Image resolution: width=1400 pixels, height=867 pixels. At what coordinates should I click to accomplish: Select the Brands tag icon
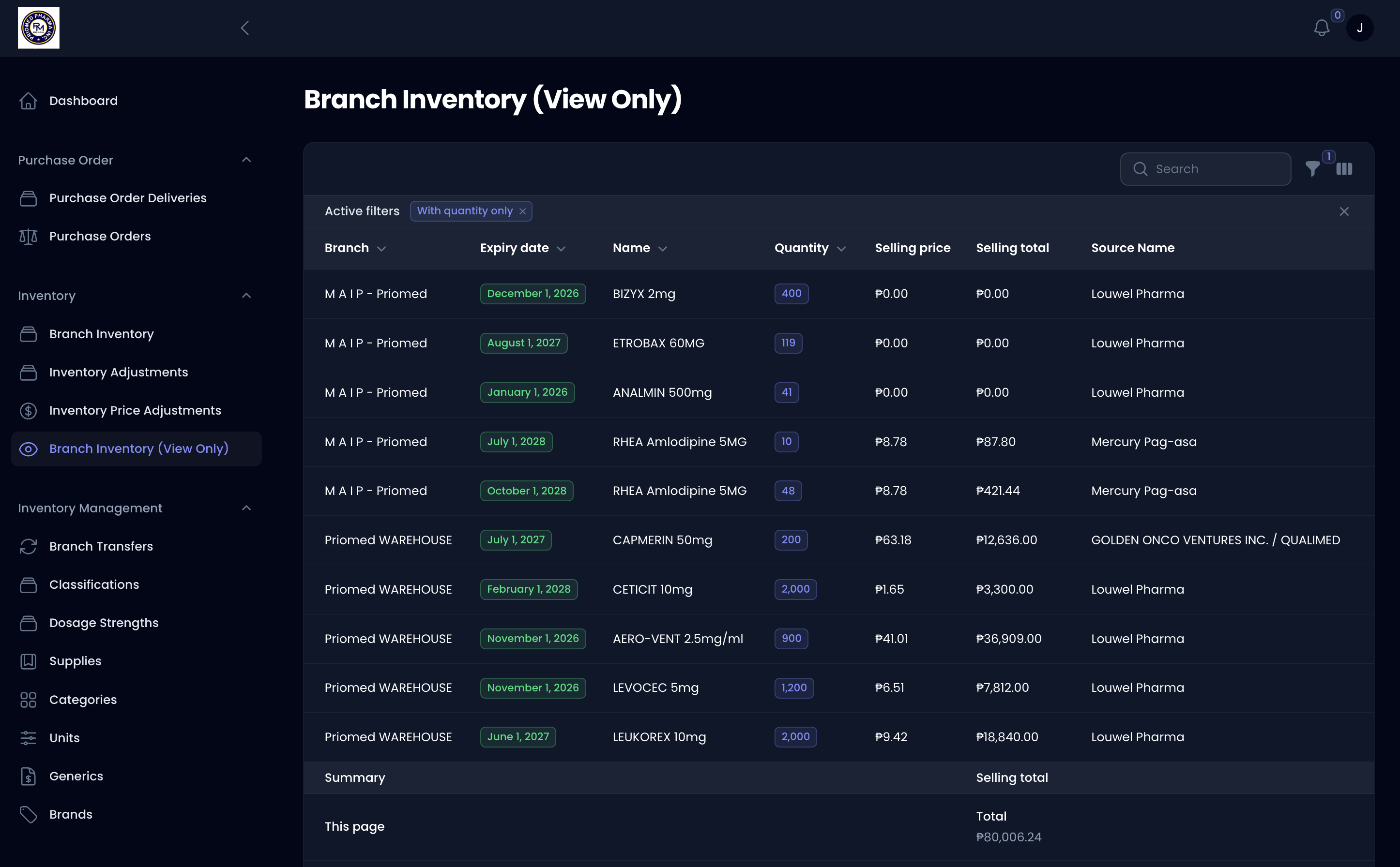point(29,814)
